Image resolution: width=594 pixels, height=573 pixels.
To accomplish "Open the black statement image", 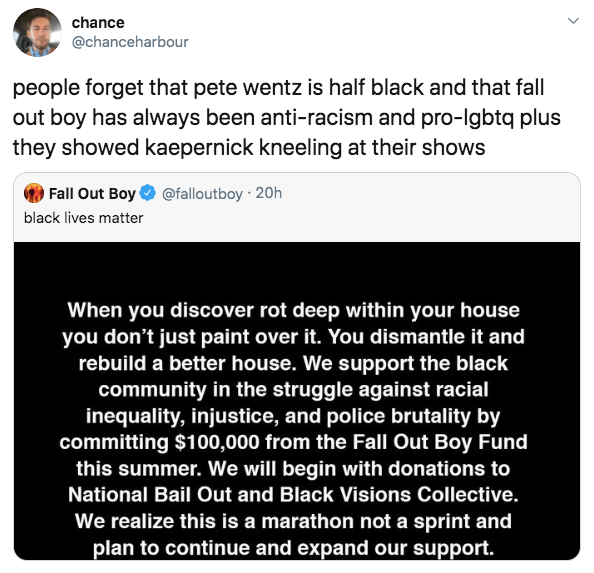I will click(x=297, y=401).
